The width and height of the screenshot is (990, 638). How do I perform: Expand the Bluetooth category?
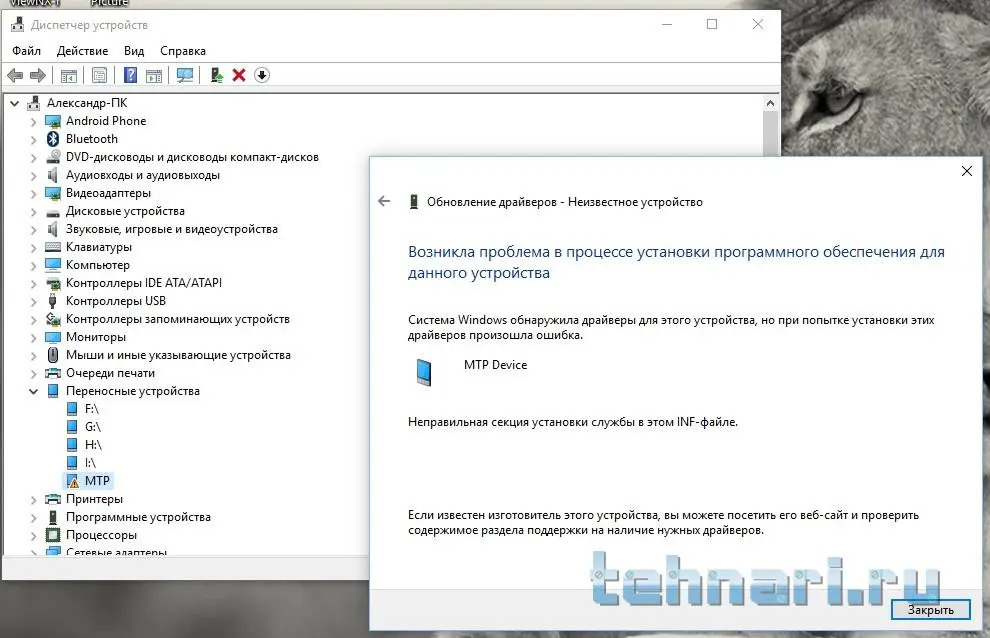tap(33, 140)
